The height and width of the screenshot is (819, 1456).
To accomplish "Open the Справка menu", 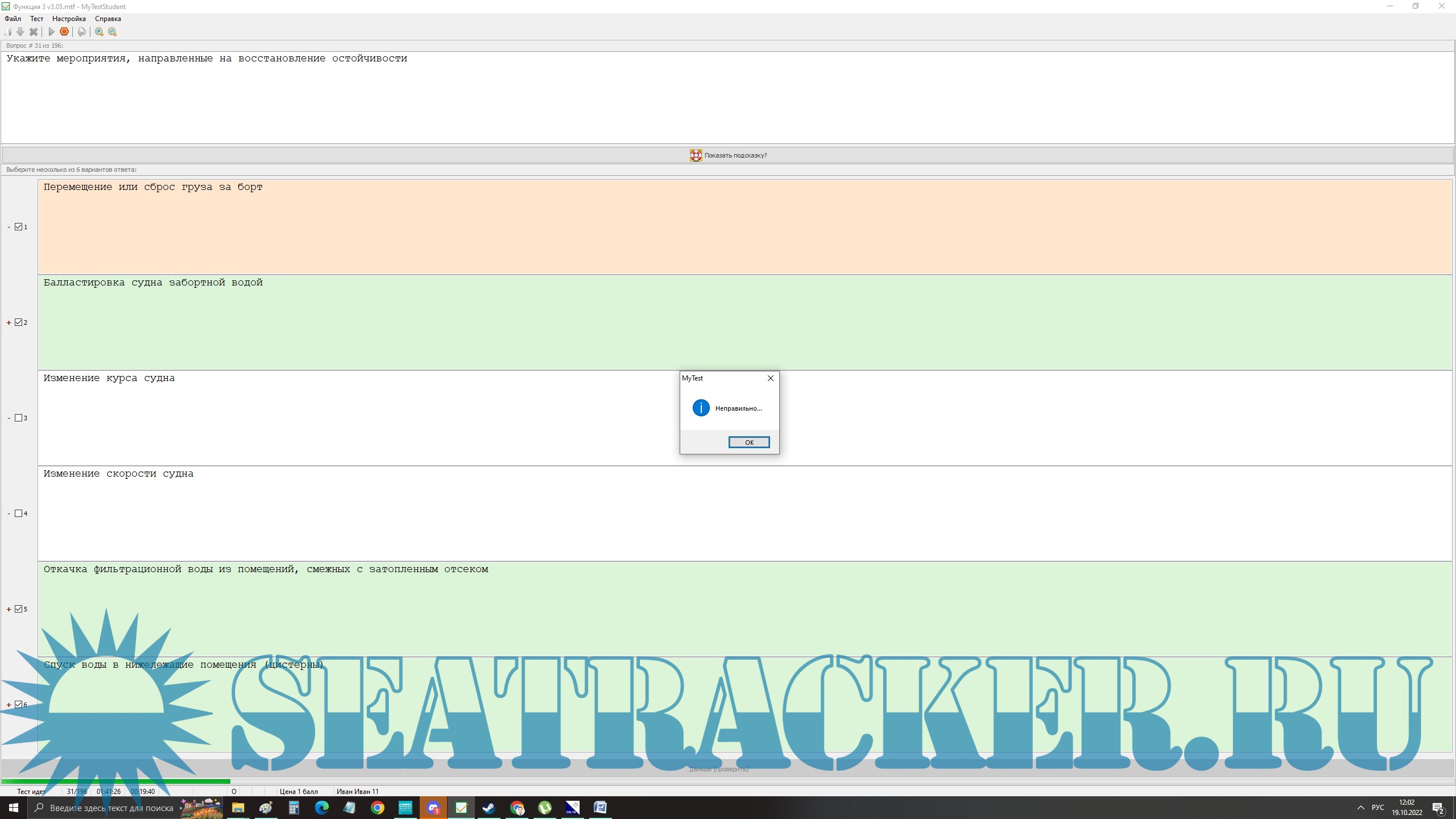I will coord(107,19).
